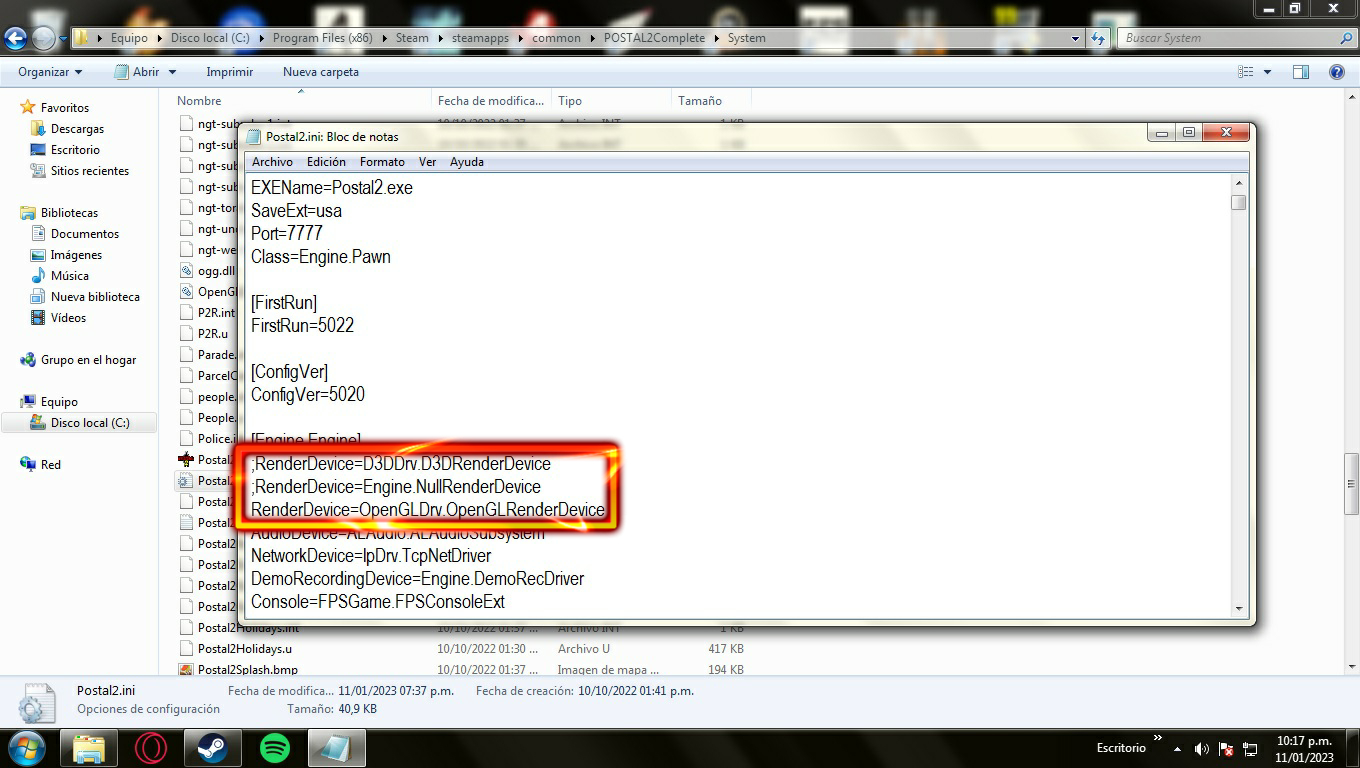Open the Organizar dropdown menu
This screenshot has width=1360, height=768.
click(x=50, y=72)
